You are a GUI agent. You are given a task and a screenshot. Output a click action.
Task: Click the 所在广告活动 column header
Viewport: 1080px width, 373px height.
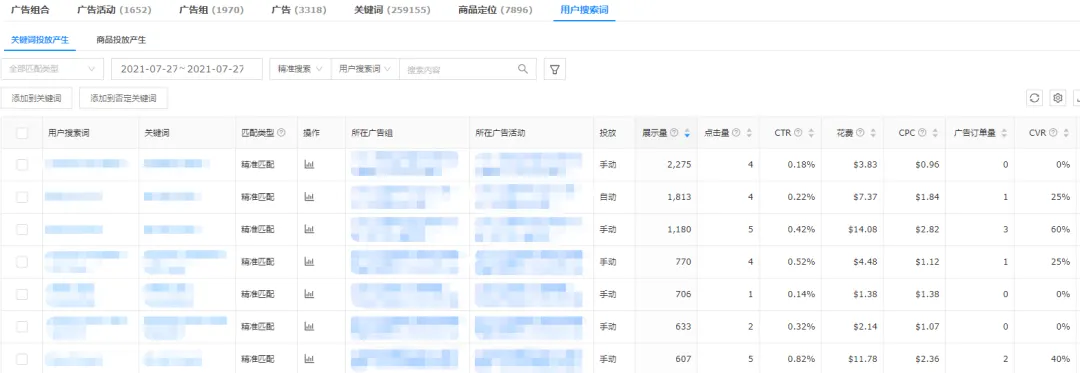[x=500, y=133]
